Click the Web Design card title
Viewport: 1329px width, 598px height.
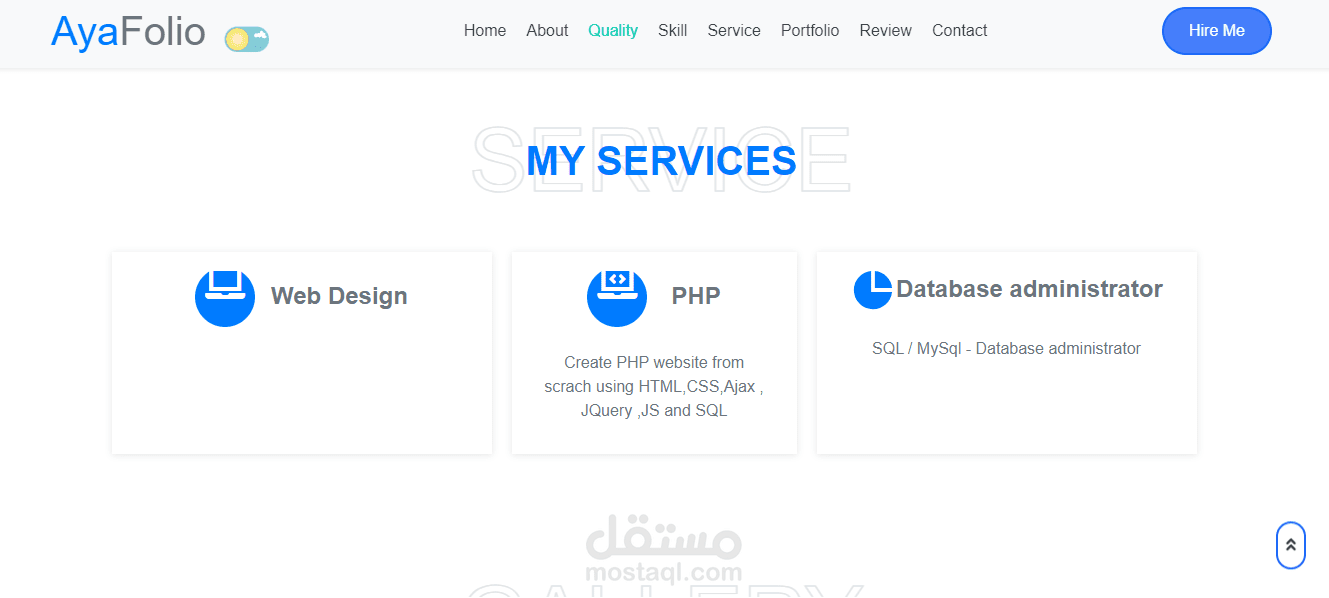point(339,296)
